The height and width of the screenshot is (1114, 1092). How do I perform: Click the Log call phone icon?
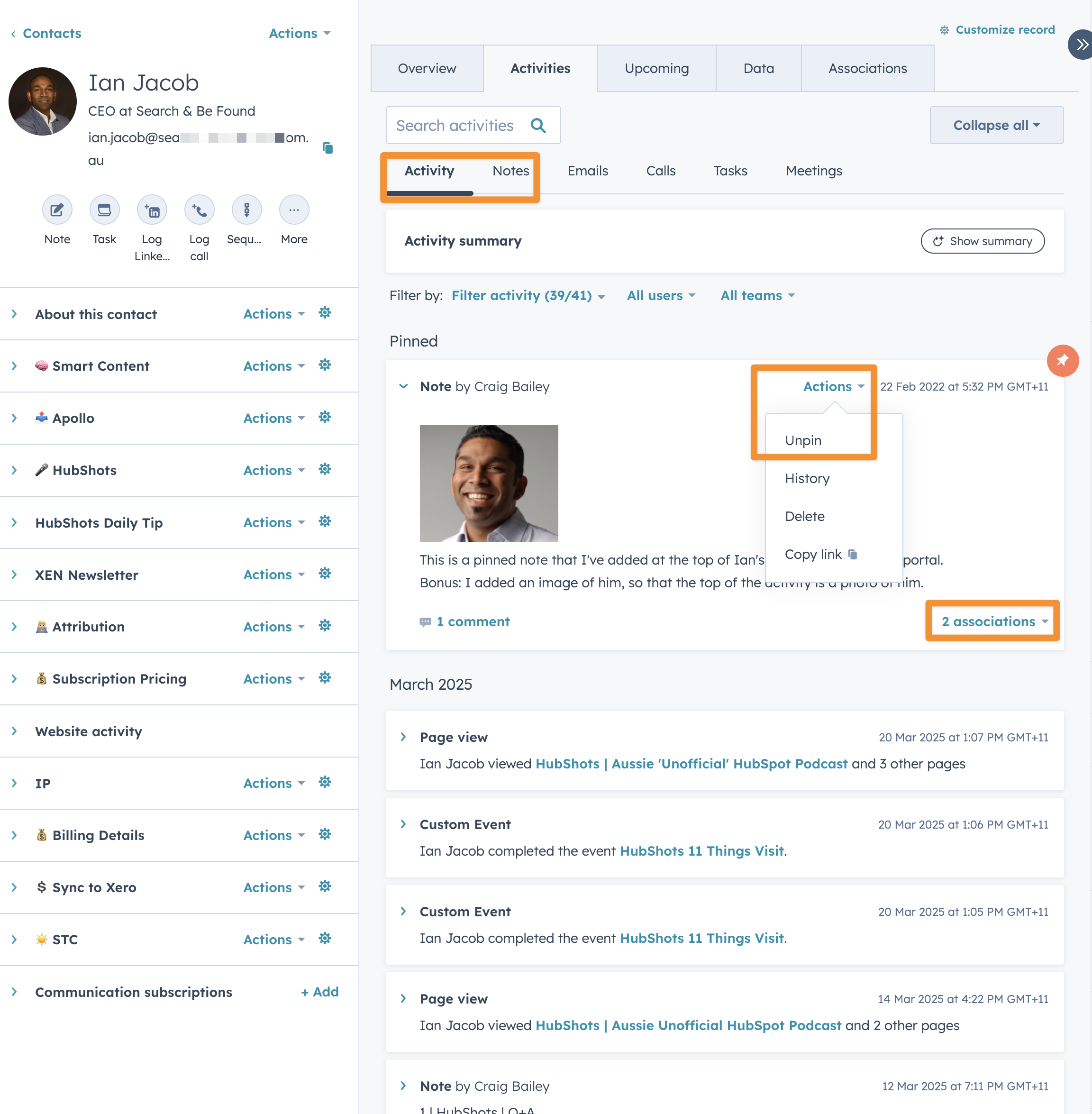coord(199,210)
